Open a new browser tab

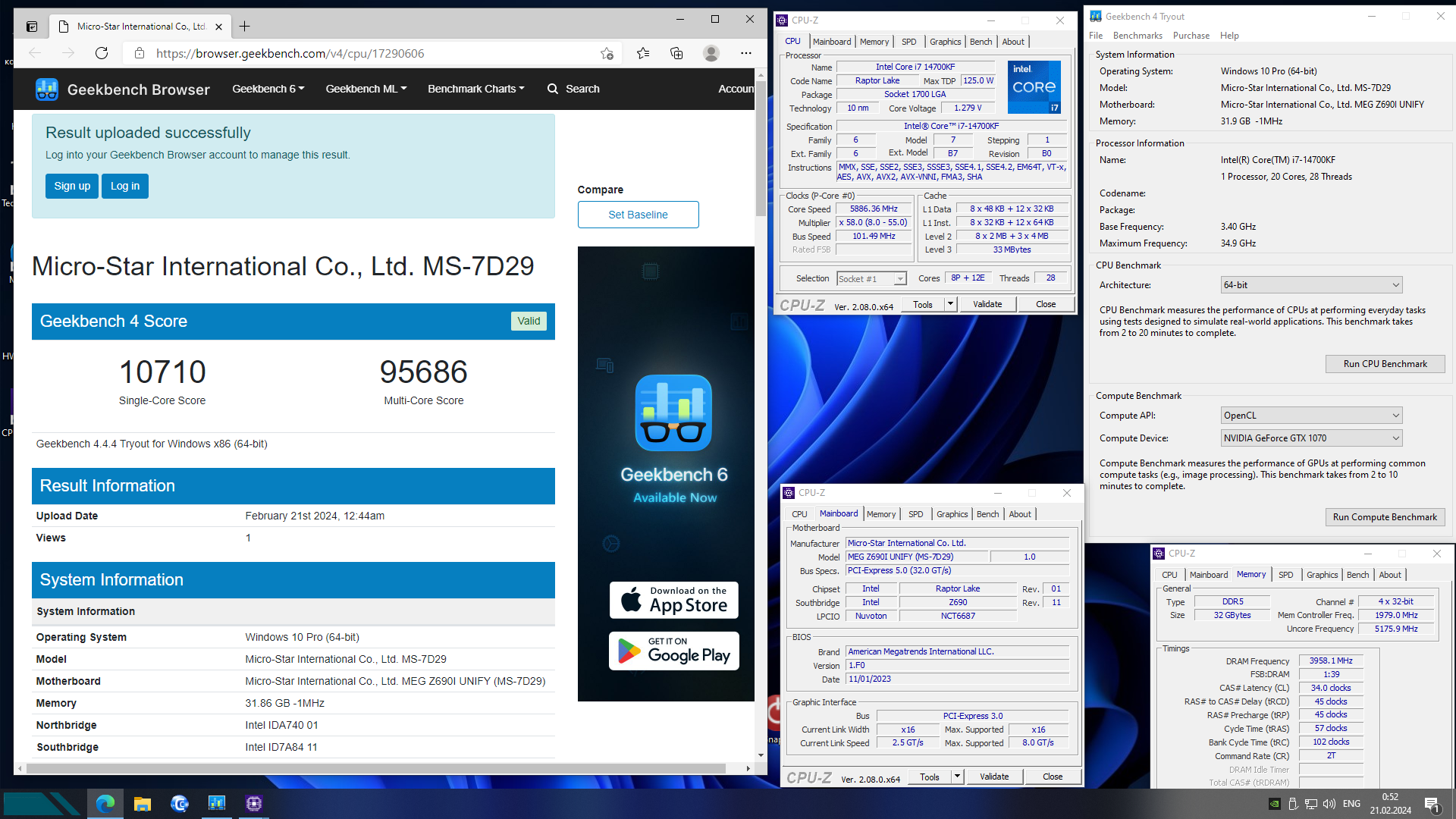244,27
